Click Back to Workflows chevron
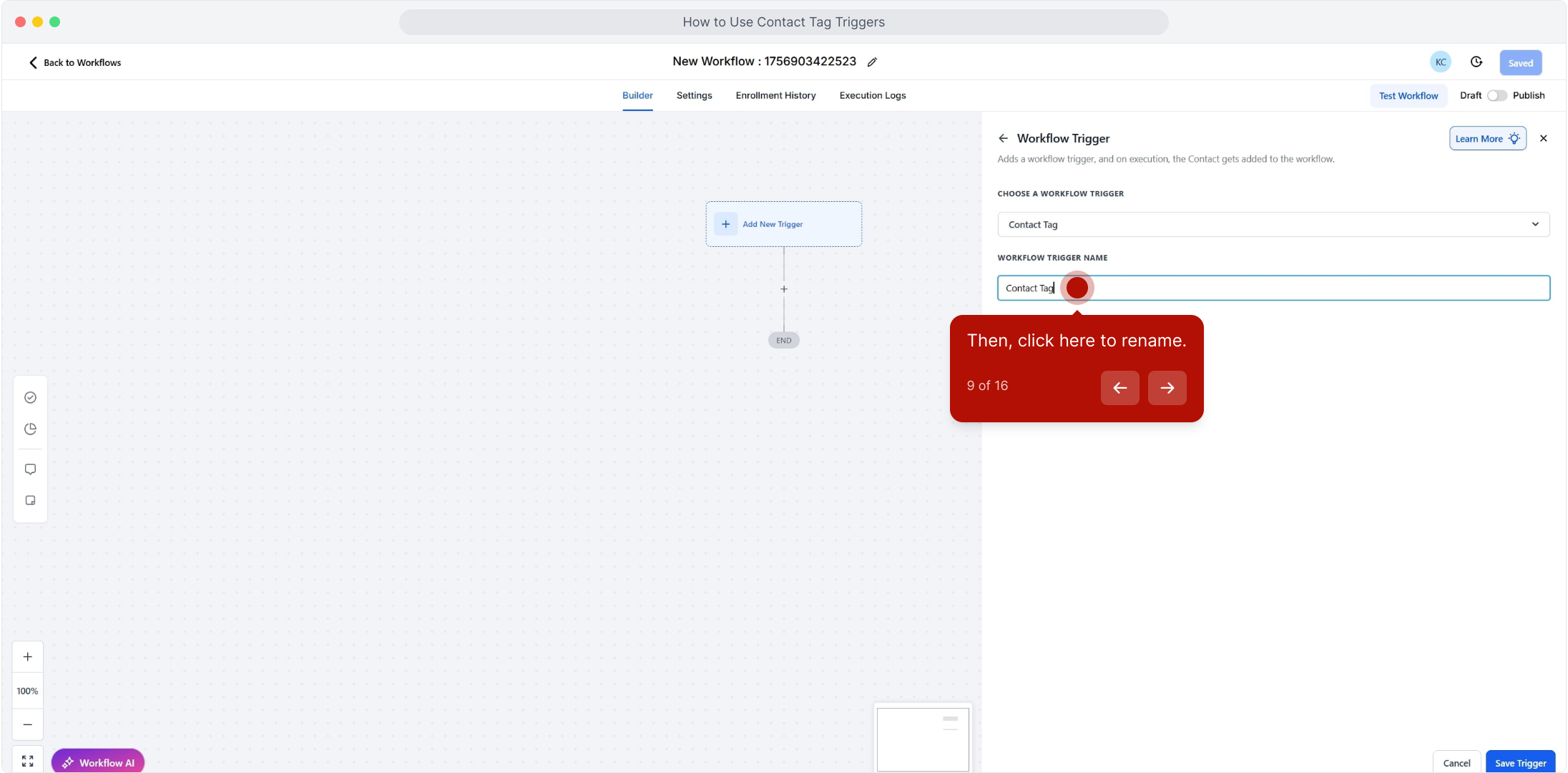 click(x=33, y=62)
